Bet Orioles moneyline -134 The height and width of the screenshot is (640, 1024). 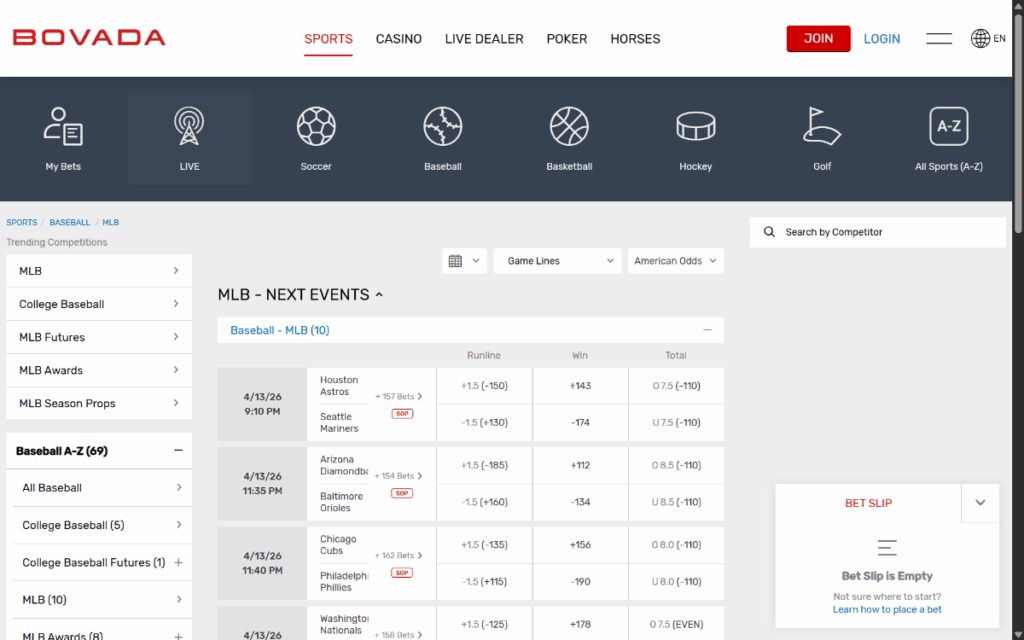(580, 502)
